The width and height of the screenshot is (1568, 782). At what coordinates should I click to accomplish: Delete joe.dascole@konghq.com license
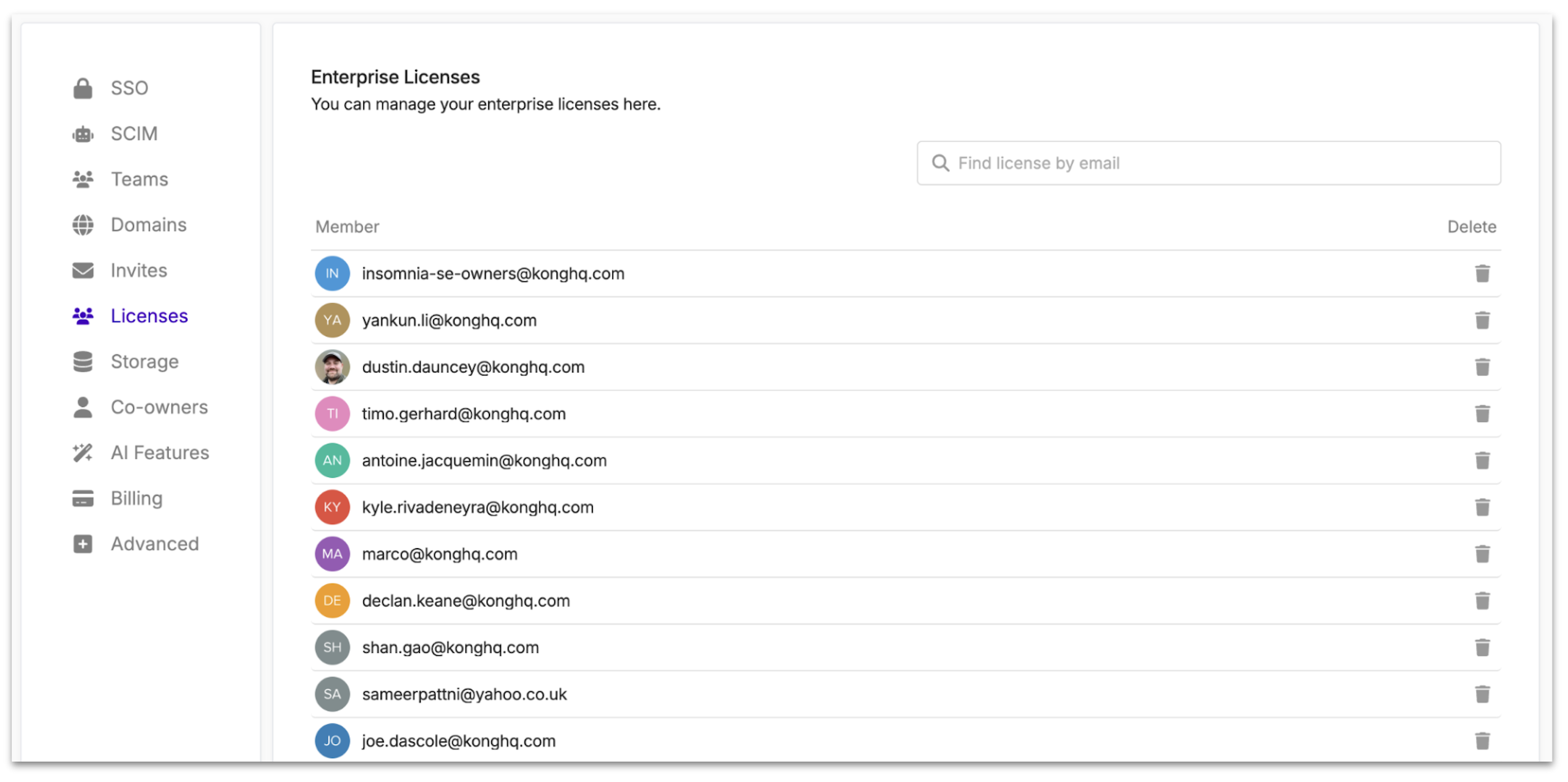[1482, 741]
